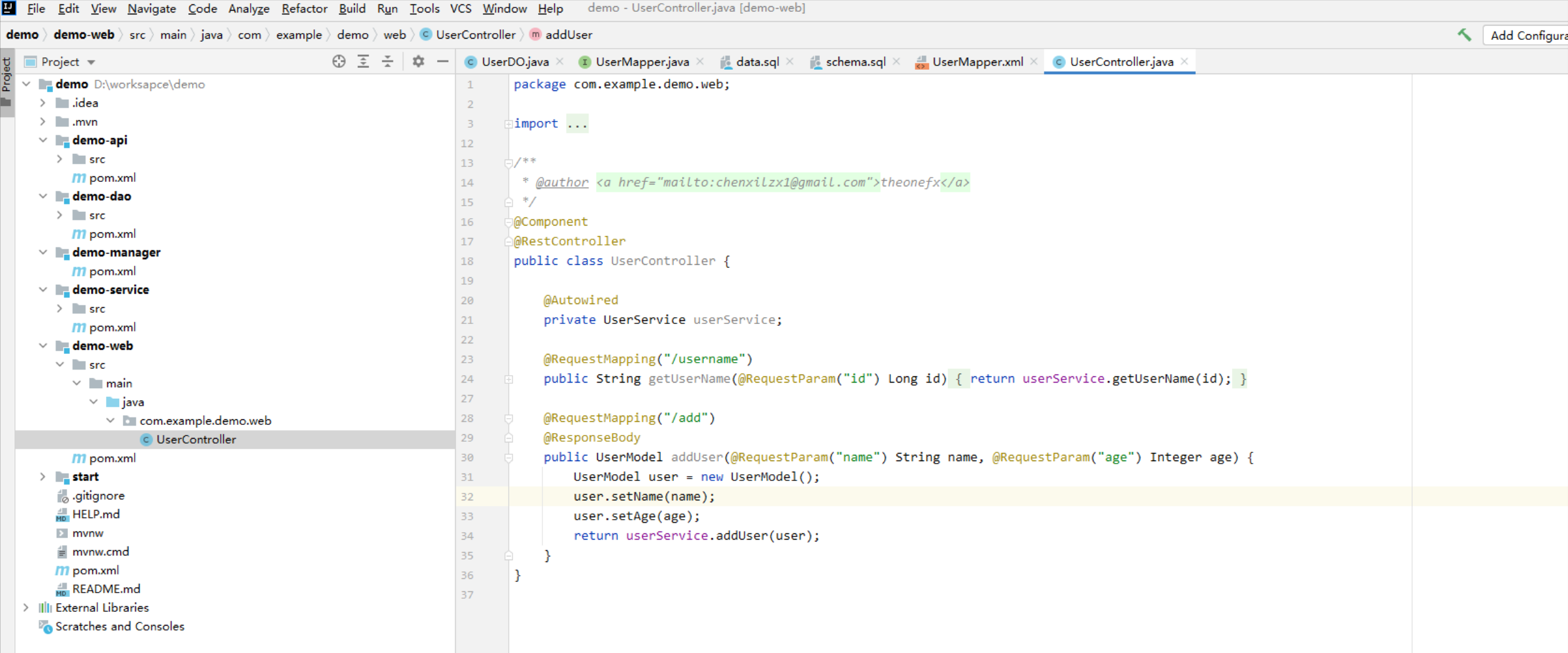
Task: Click the Expand All icon in Project panel
Action: [x=363, y=61]
